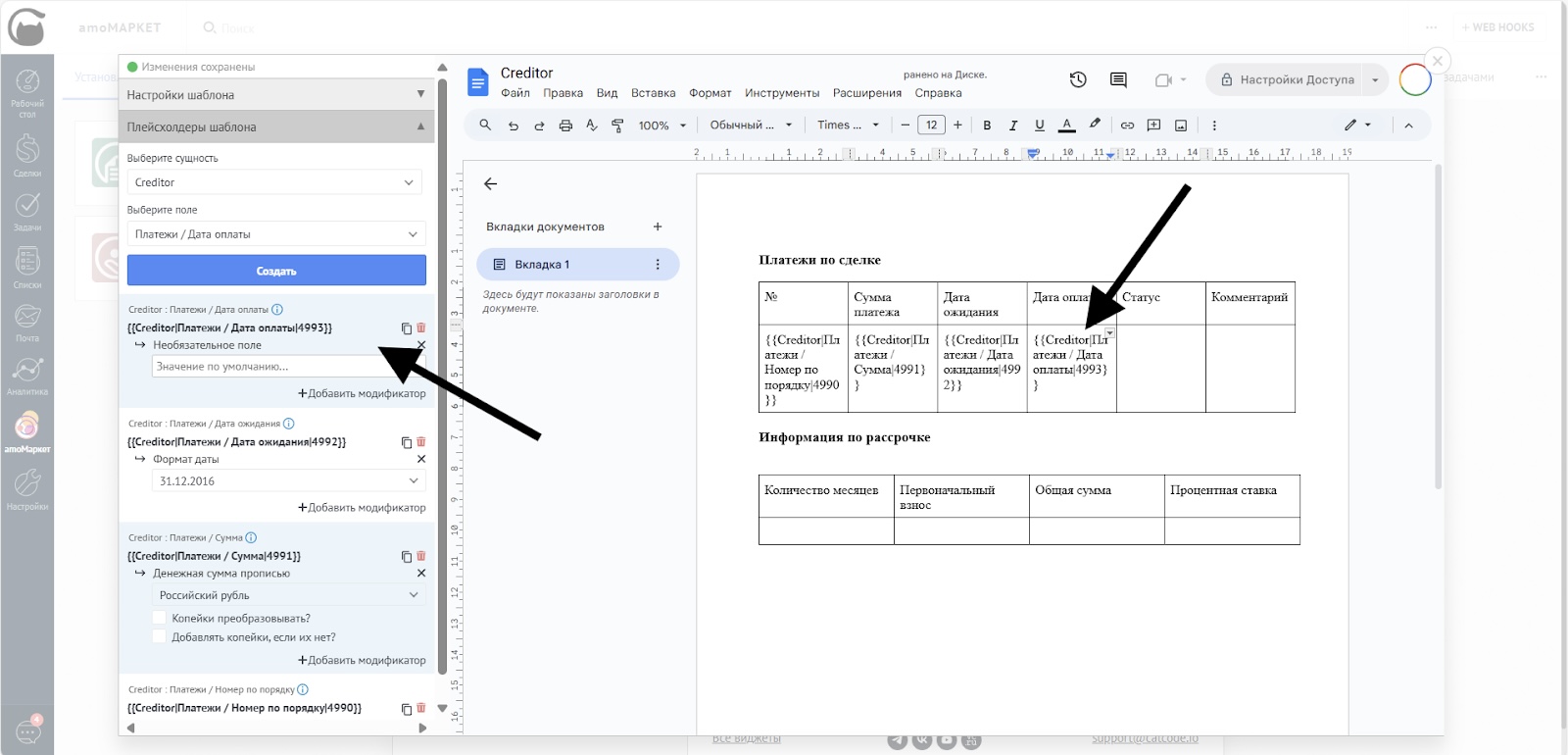Open text color picker
Screen dimensions: 1568x755
tap(1067, 126)
